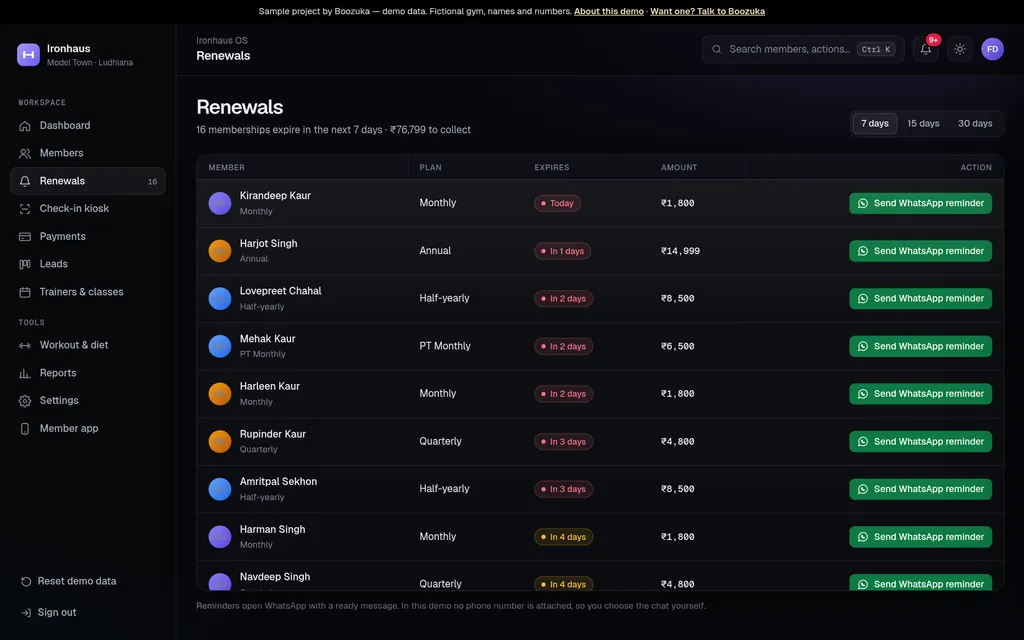Open the About this demo link
1024x640 pixels.
[609, 11]
